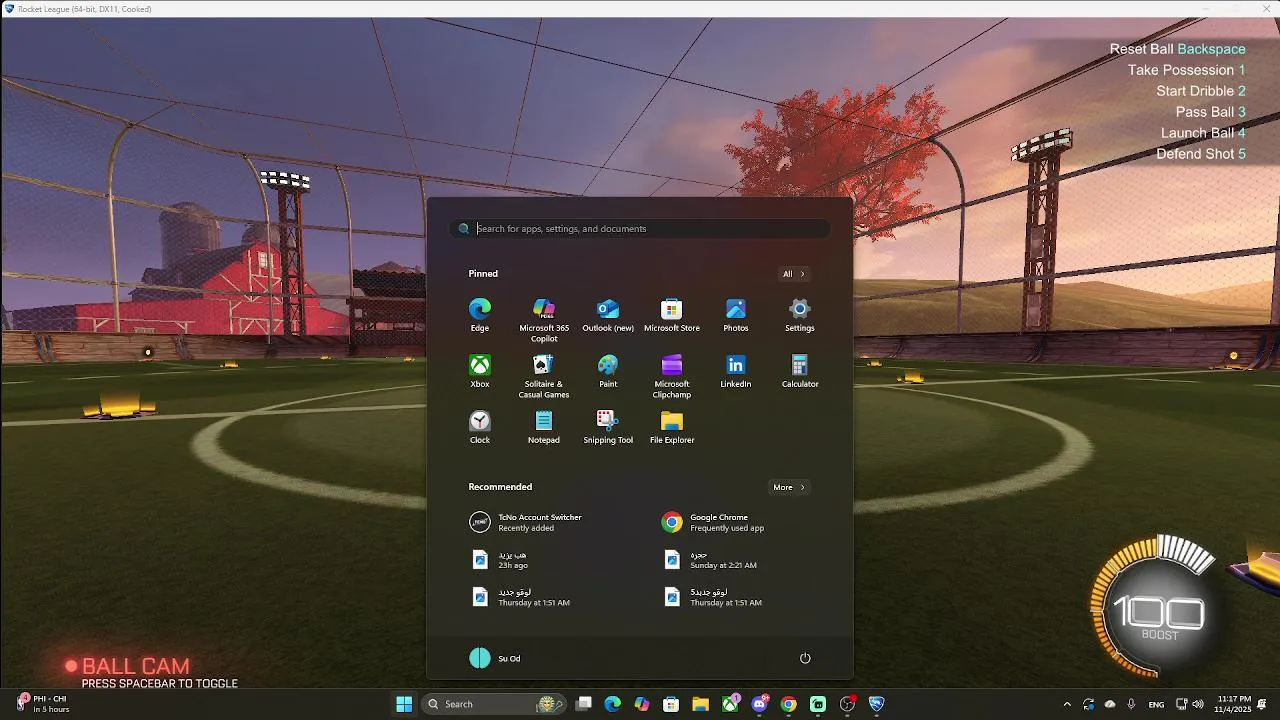Open Edge from the taskbar

[613, 704]
